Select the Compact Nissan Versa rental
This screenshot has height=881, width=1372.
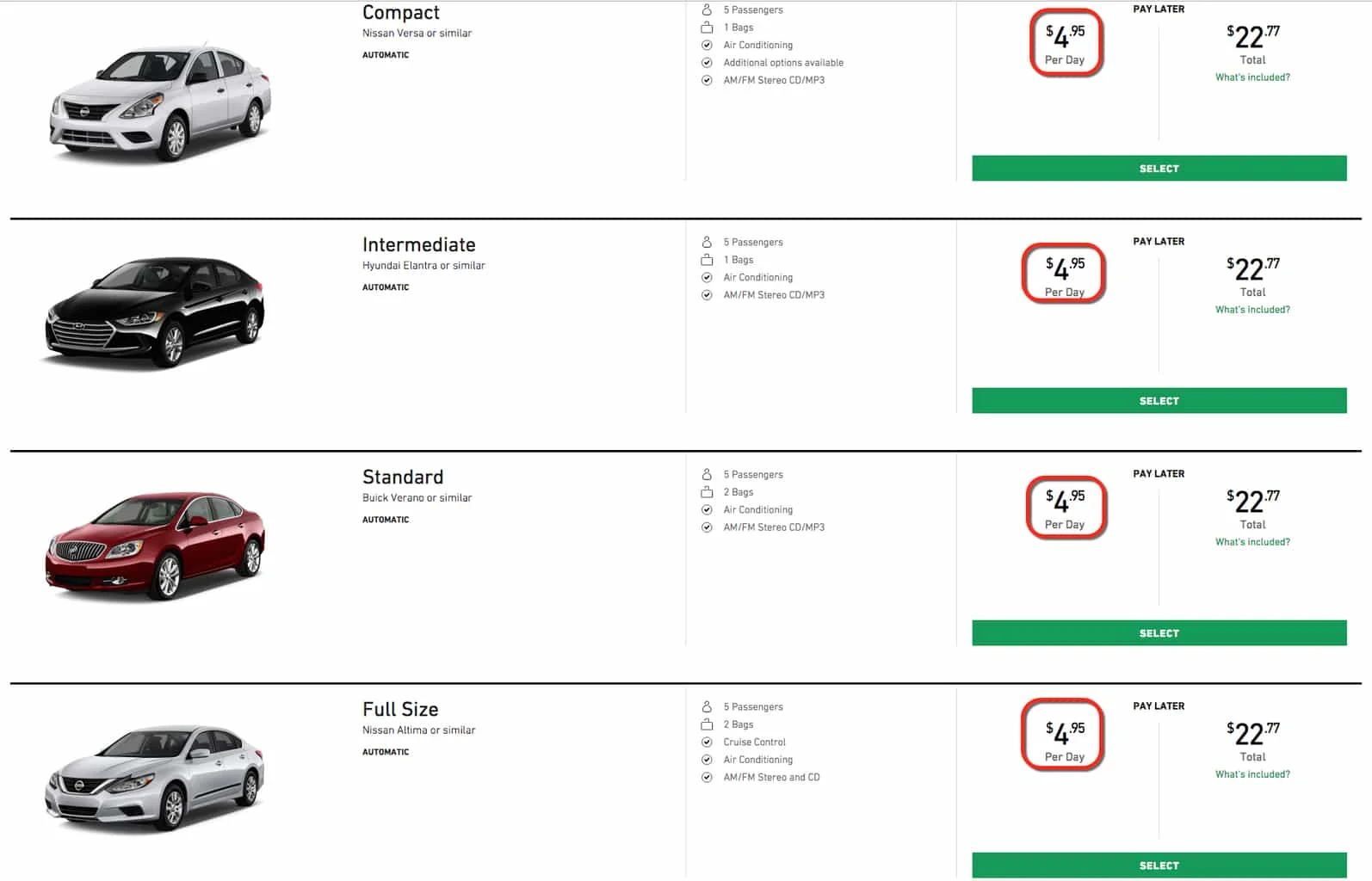(x=1159, y=168)
